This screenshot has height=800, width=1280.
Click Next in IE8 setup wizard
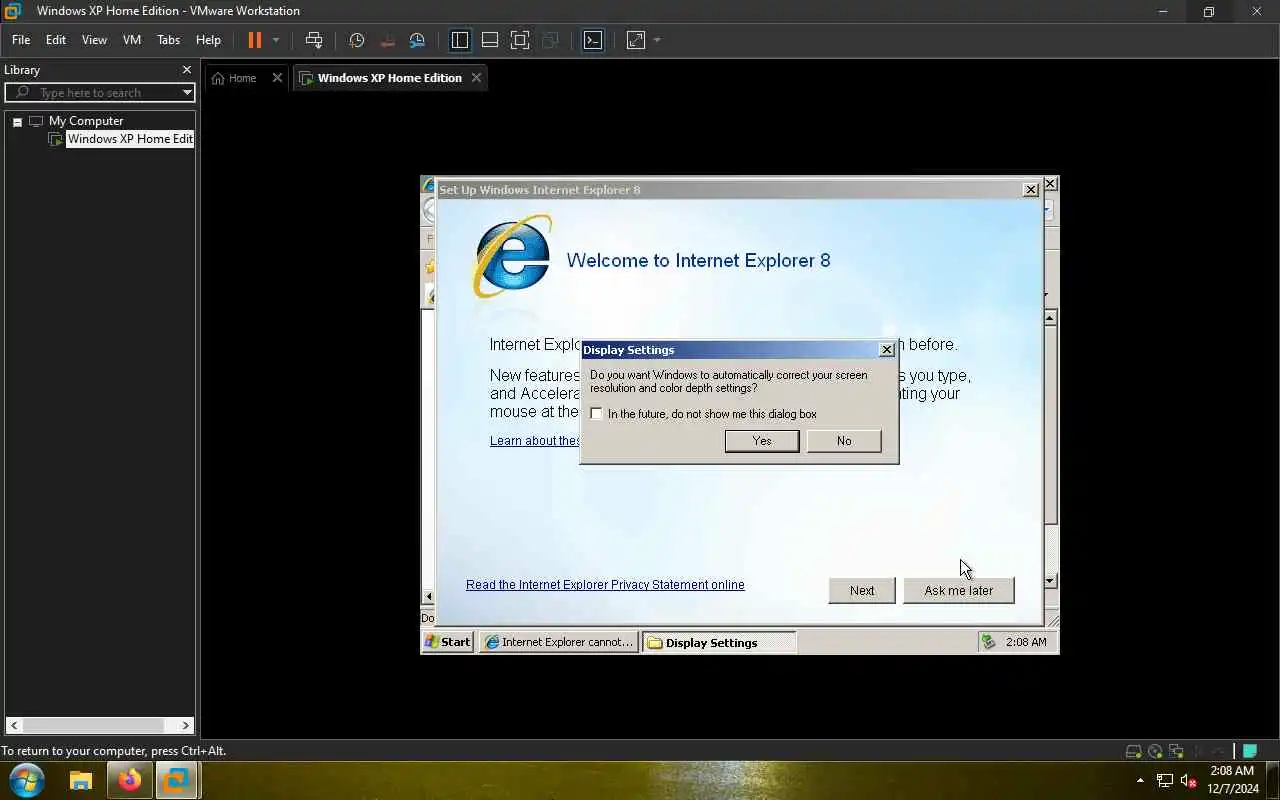[862, 590]
